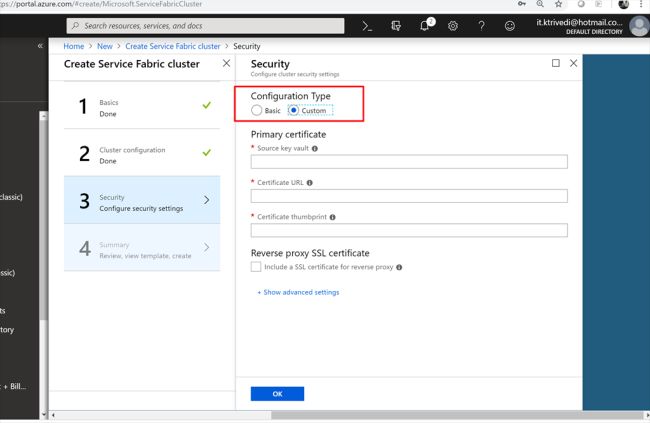650x423 pixels.
Task: Click the Certificate thumbprint field
Action: click(x=409, y=231)
